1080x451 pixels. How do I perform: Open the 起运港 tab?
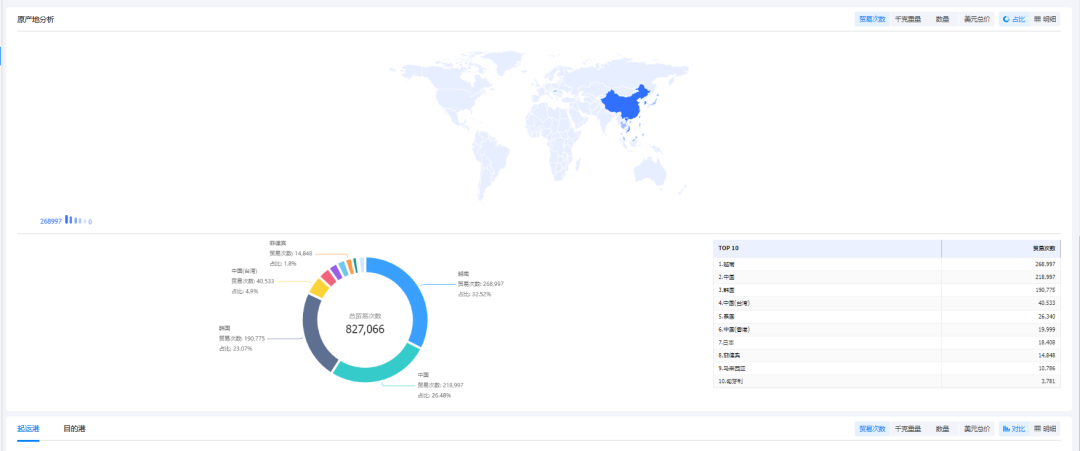pos(28,429)
